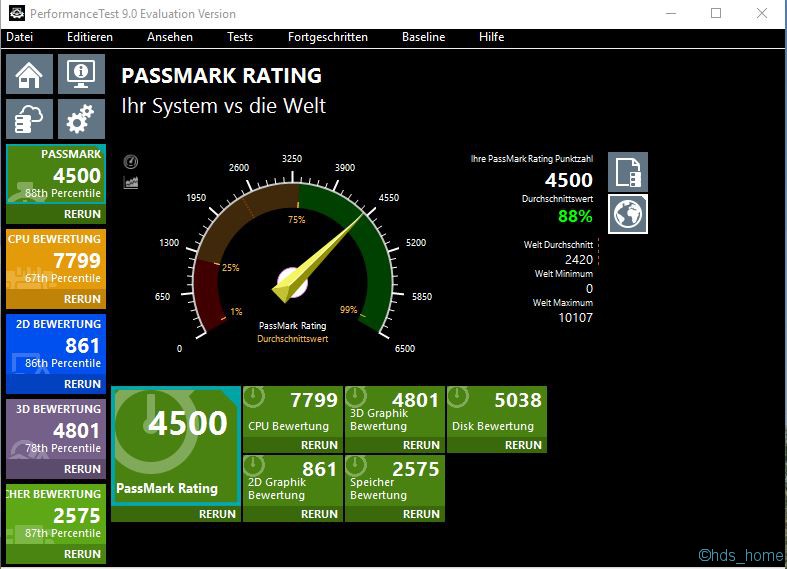
Task: Open the Speicher Bewertung 2575 tile
Action: [x=395, y=481]
